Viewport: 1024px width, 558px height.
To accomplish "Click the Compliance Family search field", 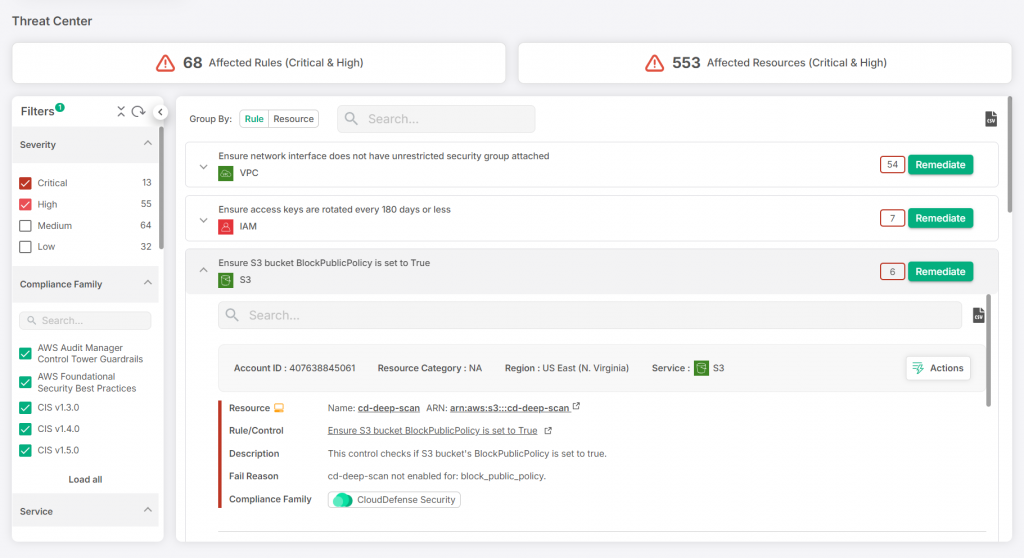I will click(85, 321).
